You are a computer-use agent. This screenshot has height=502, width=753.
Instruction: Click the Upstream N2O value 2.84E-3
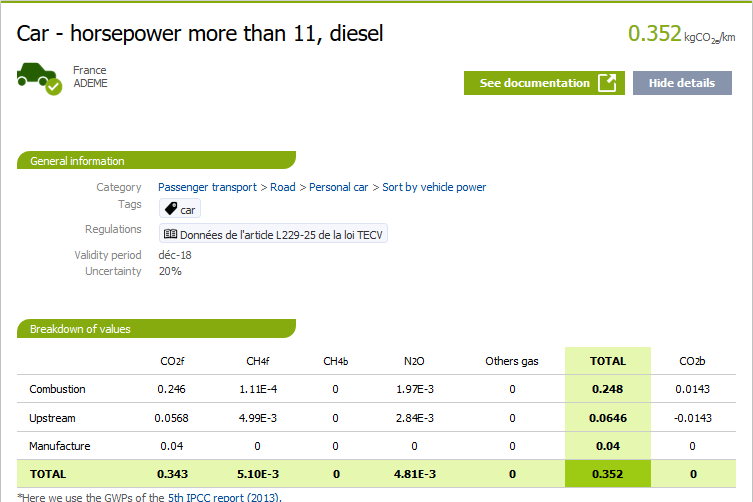(x=414, y=418)
